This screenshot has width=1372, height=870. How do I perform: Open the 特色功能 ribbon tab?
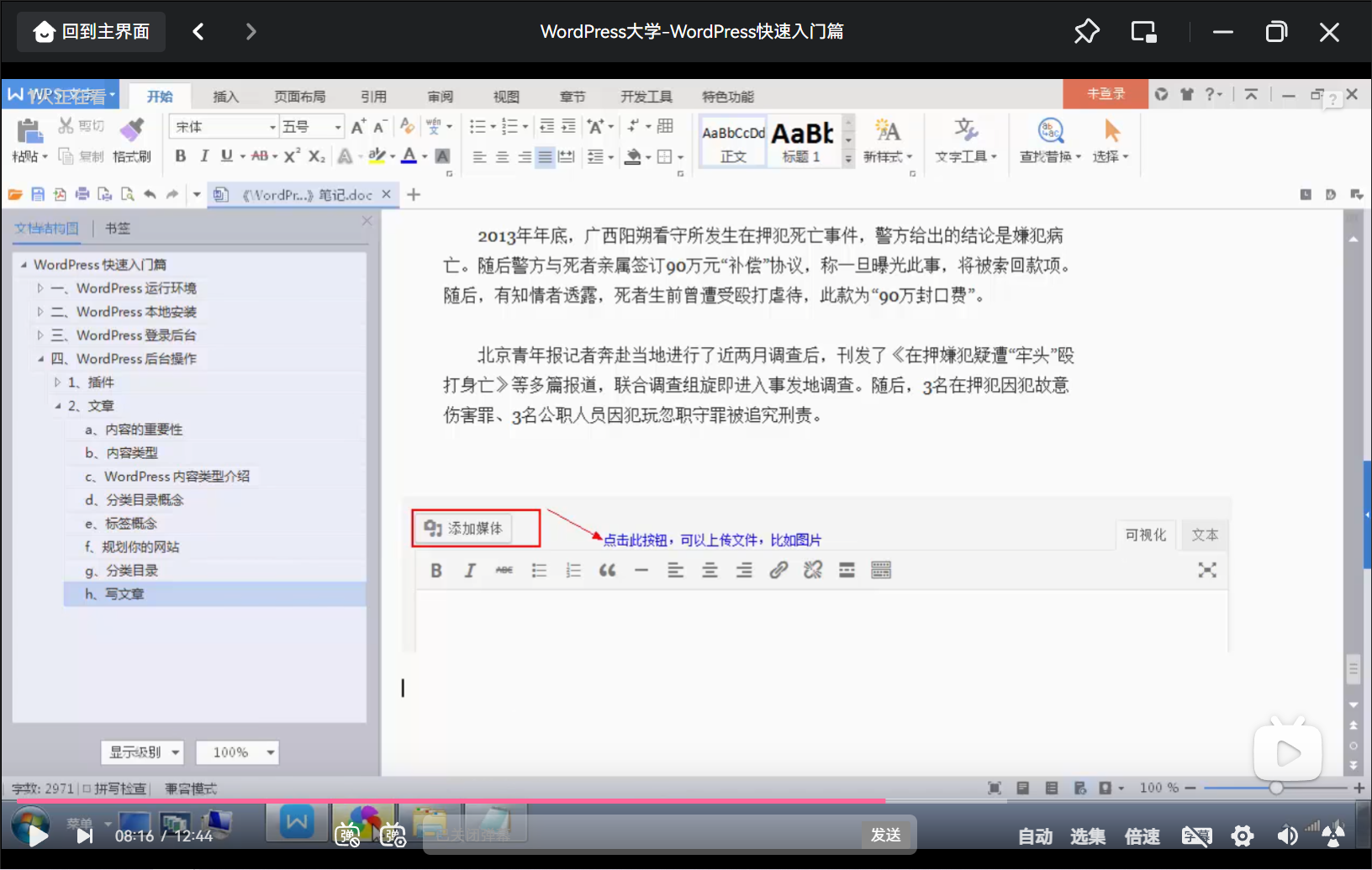[728, 96]
